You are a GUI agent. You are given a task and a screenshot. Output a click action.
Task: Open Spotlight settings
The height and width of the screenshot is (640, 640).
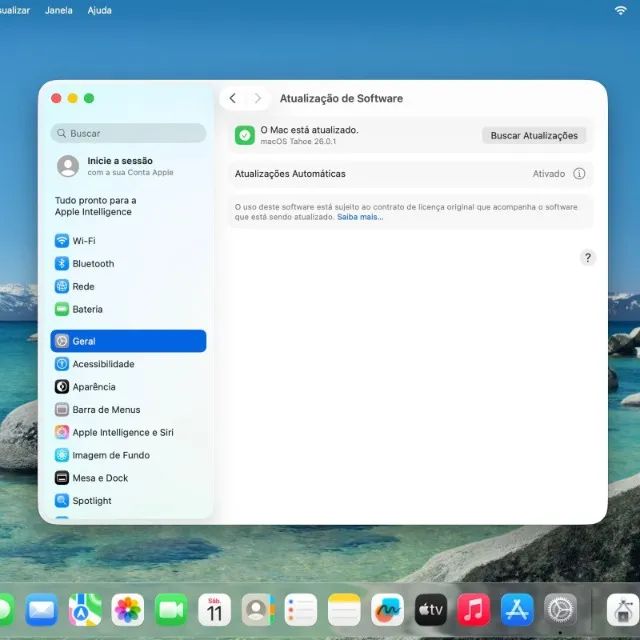[x=128, y=501]
